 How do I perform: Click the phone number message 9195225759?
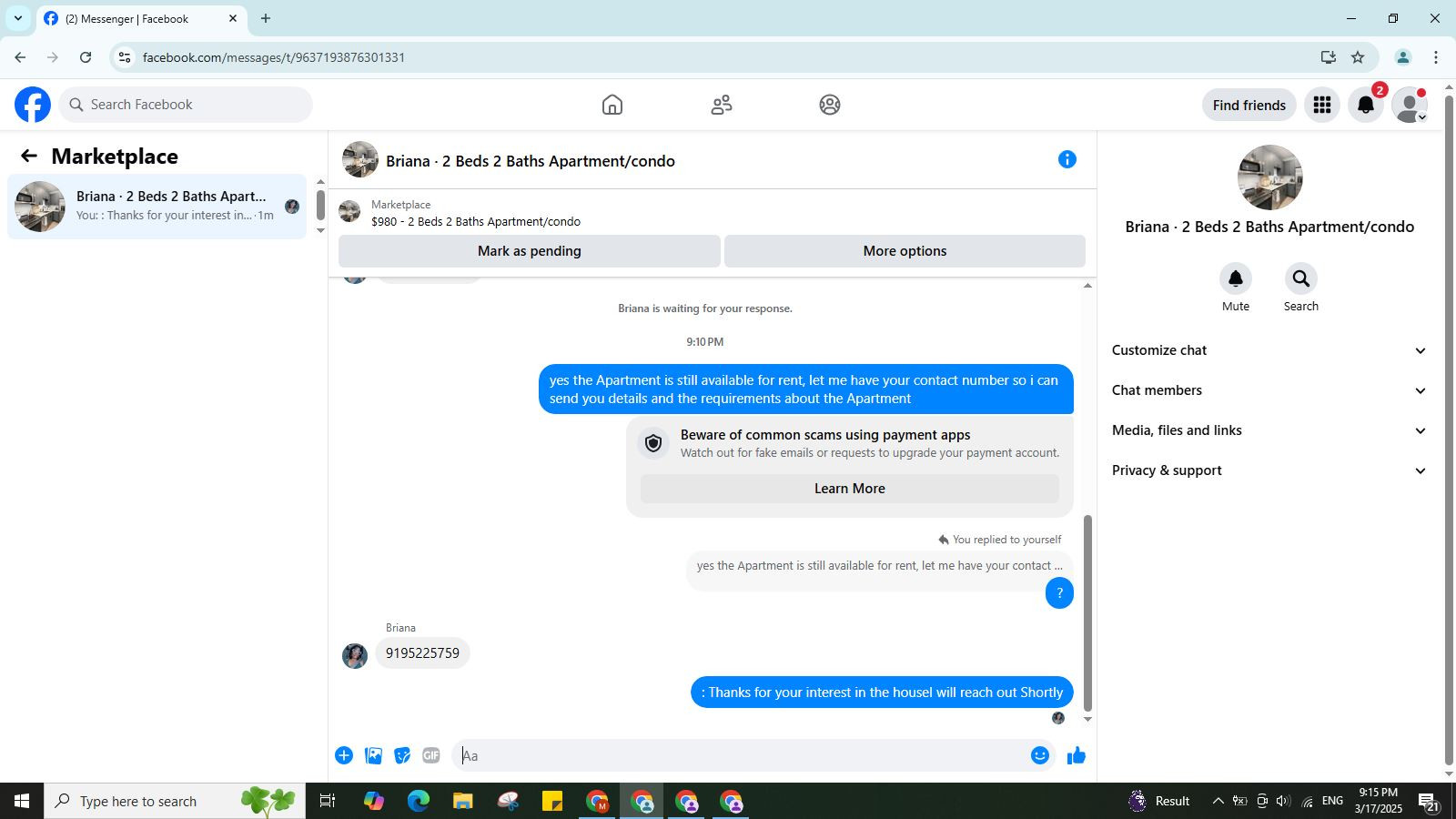tap(422, 653)
